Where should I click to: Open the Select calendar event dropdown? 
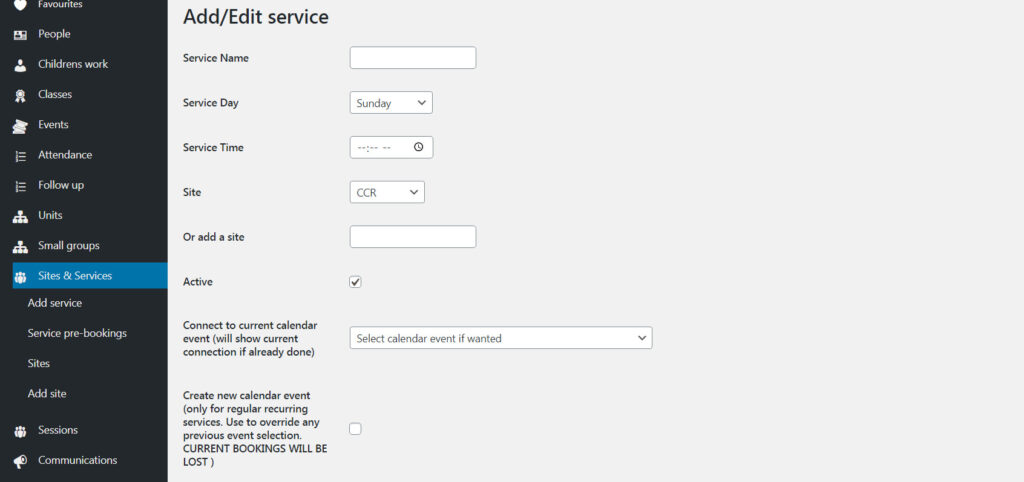500,338
